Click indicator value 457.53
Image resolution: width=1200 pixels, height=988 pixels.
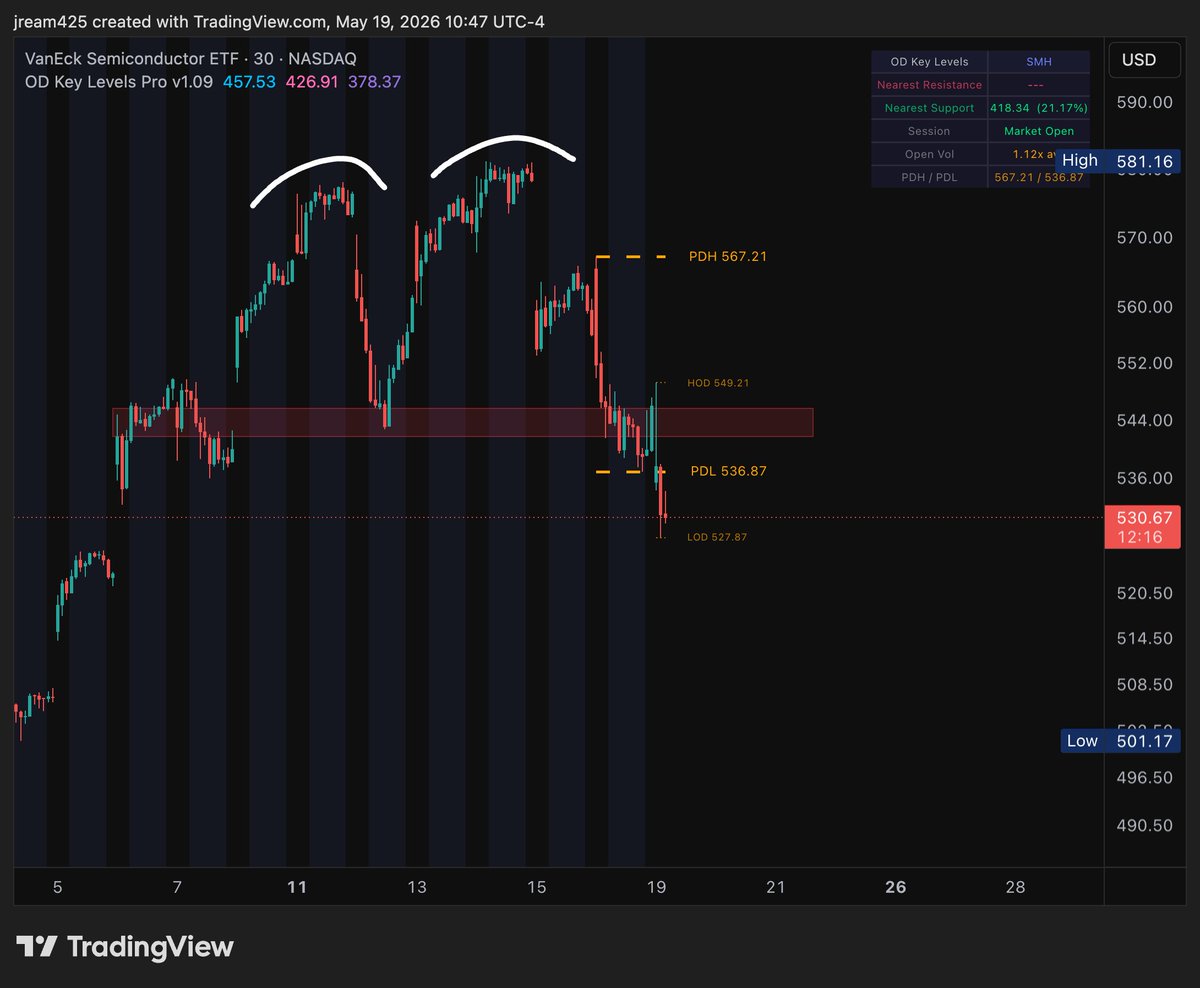(248, 82)
